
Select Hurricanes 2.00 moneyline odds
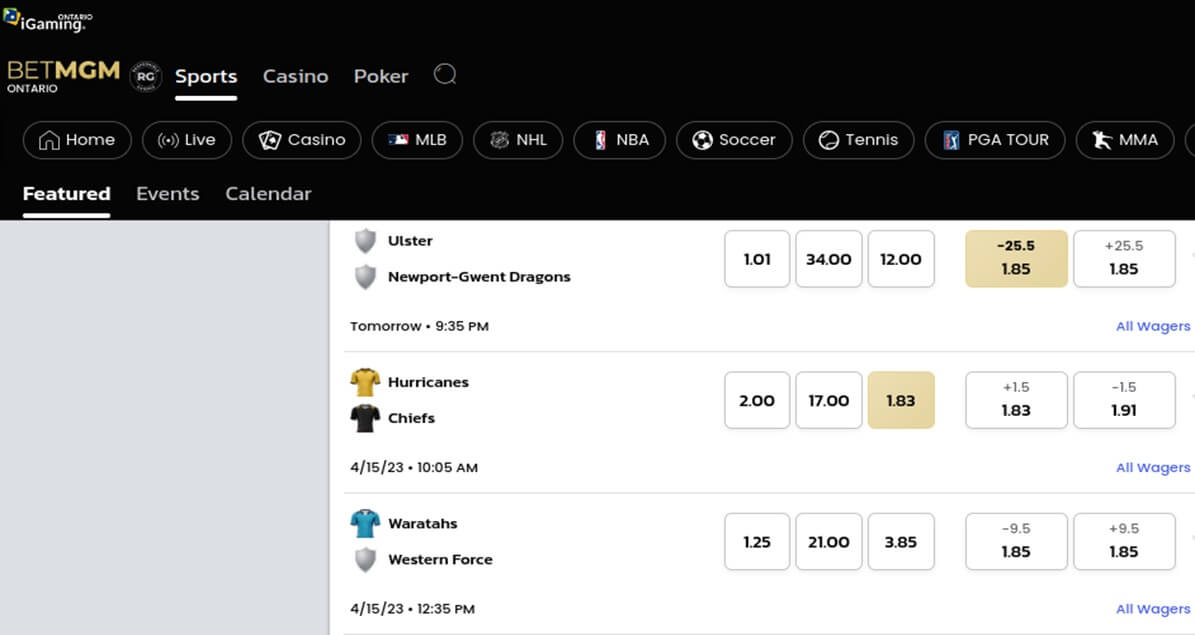tap(757, 400)
